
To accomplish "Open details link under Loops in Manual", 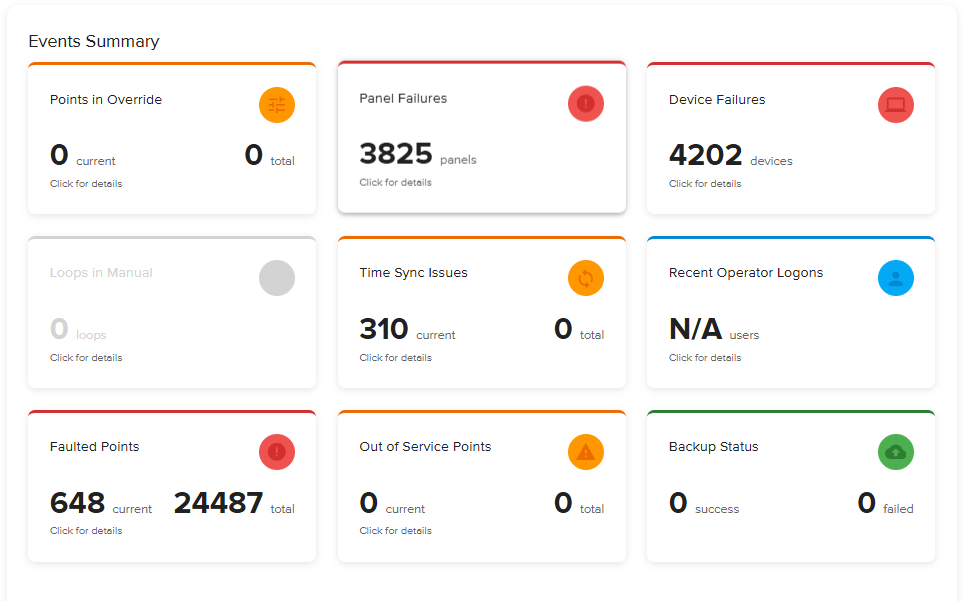I will click(86, 357).
